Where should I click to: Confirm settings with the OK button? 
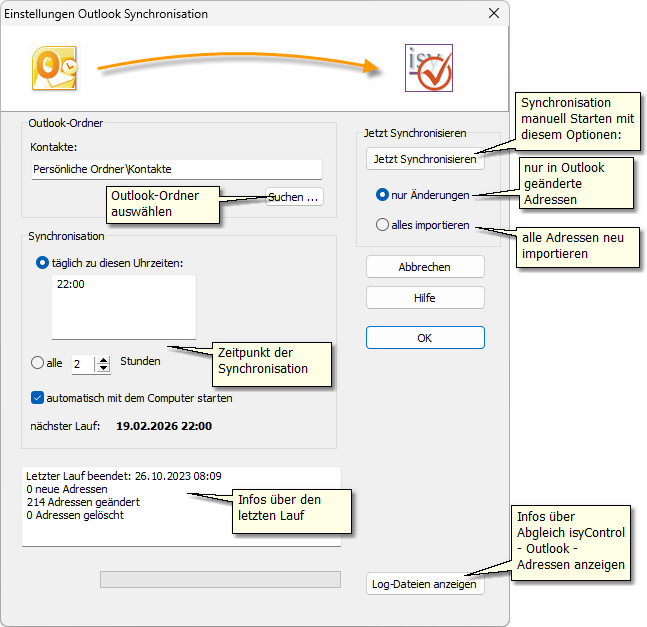pos(425,338)
